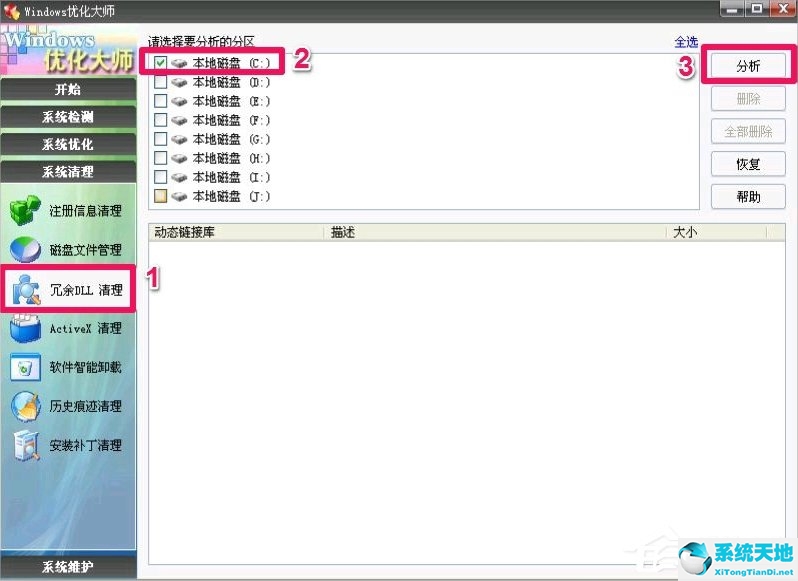Check the 本地磁盘 (G:) checkbox
Viewport: 798px width, 581px height.
(x=160, y=139)
